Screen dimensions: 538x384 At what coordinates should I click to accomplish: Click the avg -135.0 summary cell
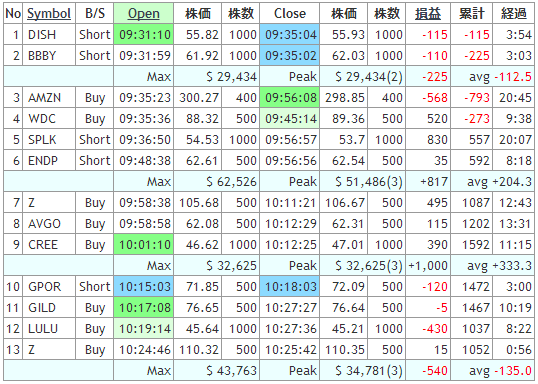tap(493, 371)
